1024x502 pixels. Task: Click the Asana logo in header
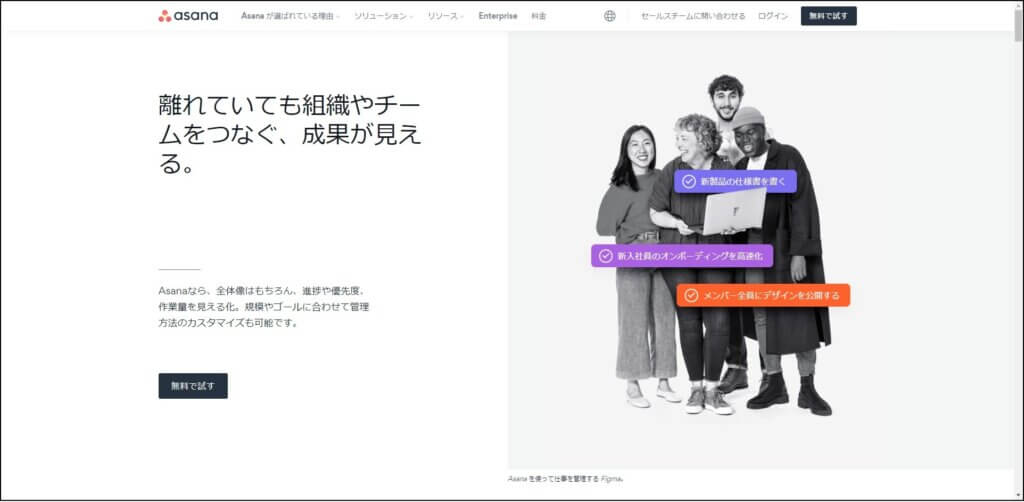point(188,16)
